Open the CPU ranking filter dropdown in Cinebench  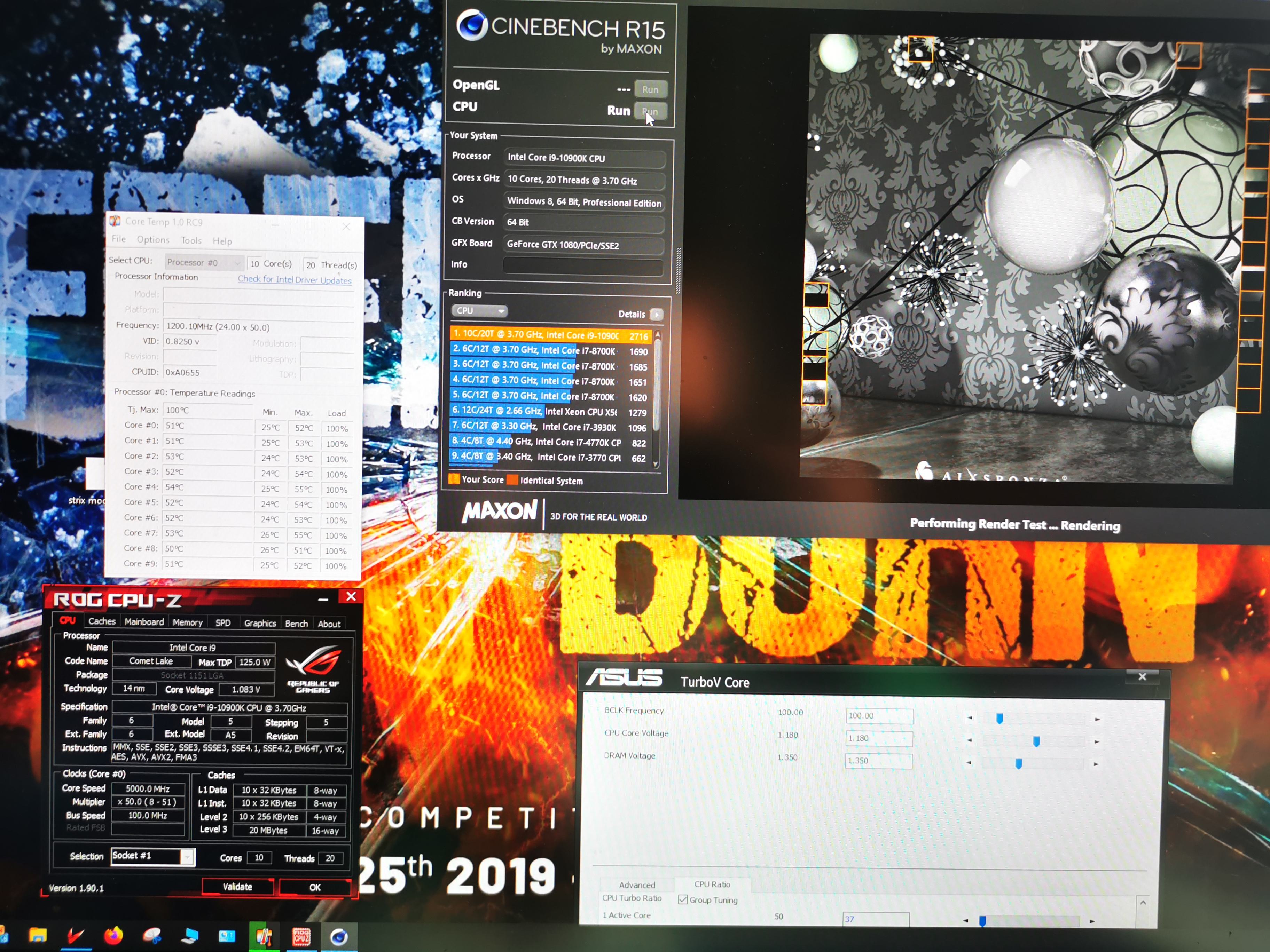pos(480,310)
